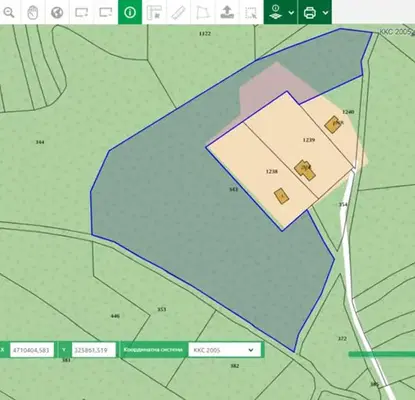Click the scale-and-corner measurement tool icon
The image size is (415, 400).
click(154, 13)
